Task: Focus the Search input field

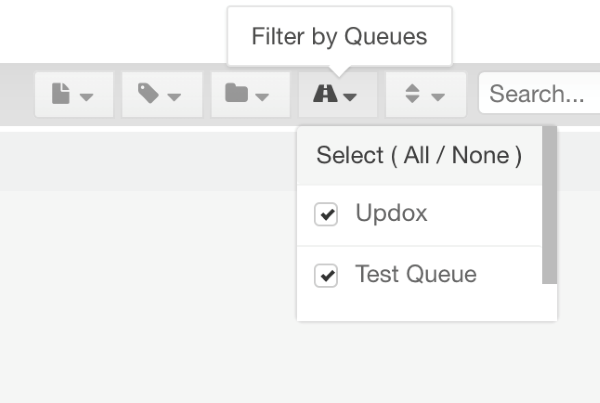Action: (x=538, y=94)
